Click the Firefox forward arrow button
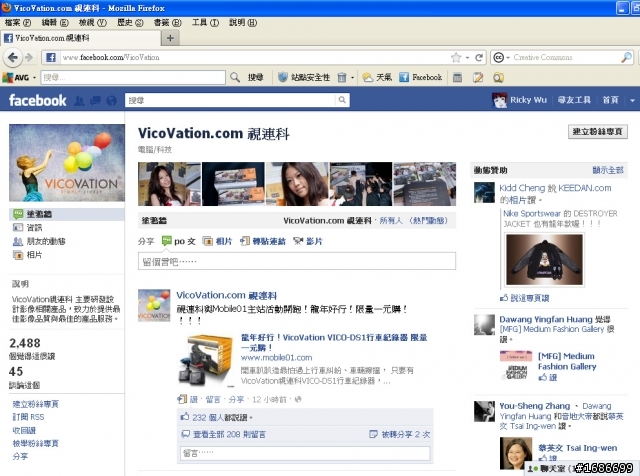 (x=29, y=58)
